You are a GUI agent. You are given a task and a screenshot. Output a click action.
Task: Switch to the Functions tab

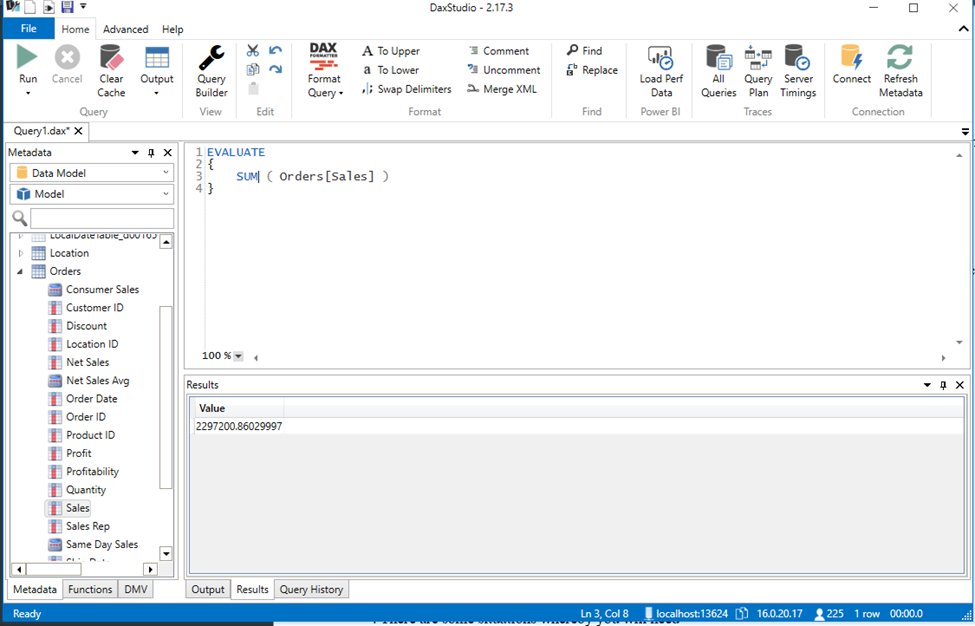coord(90,589)
